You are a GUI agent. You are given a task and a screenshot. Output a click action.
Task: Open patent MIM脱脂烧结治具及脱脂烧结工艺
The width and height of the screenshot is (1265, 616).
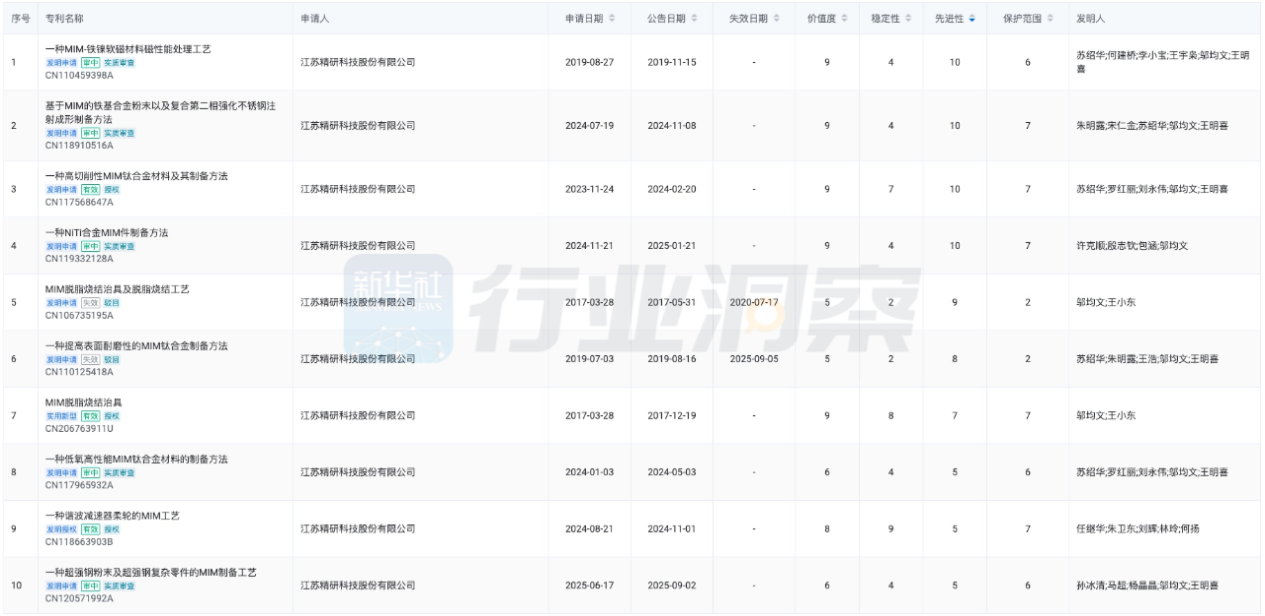117,289
